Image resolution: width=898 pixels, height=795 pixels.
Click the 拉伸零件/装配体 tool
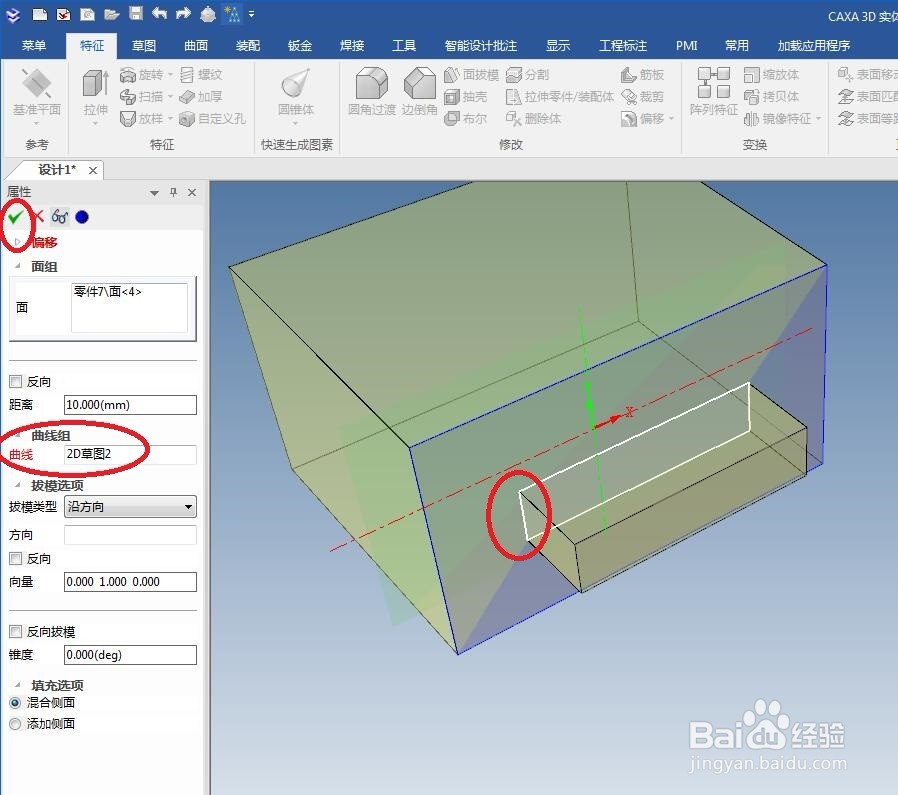(x=560, y=96)
